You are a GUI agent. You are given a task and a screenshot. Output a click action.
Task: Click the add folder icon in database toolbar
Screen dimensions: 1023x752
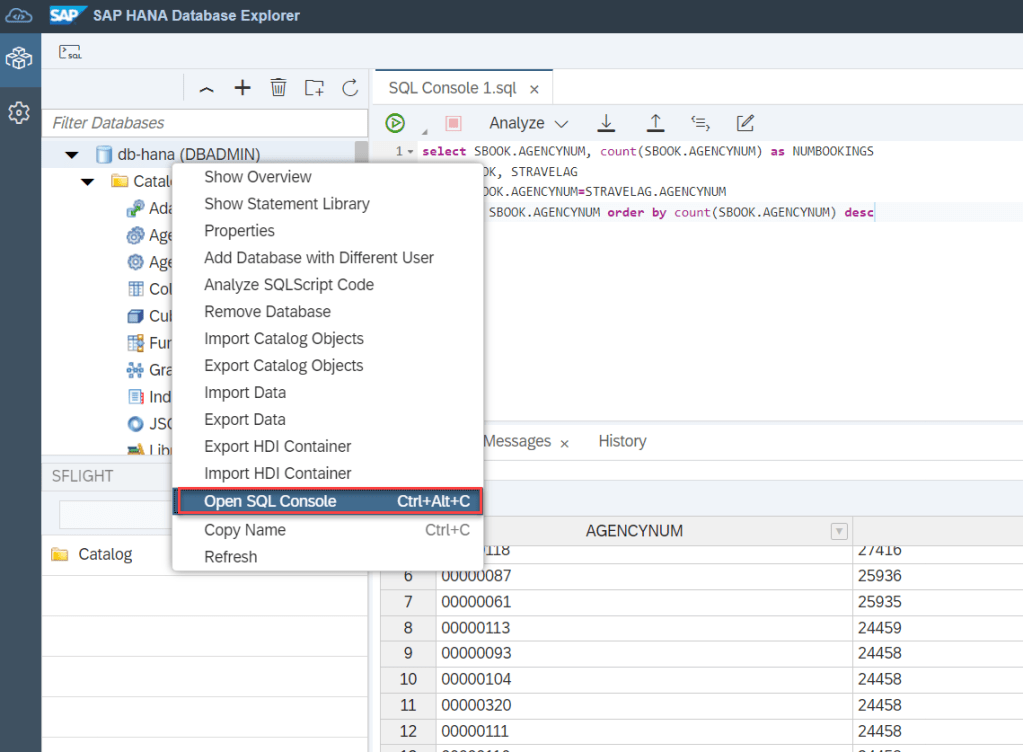[314, 88]
